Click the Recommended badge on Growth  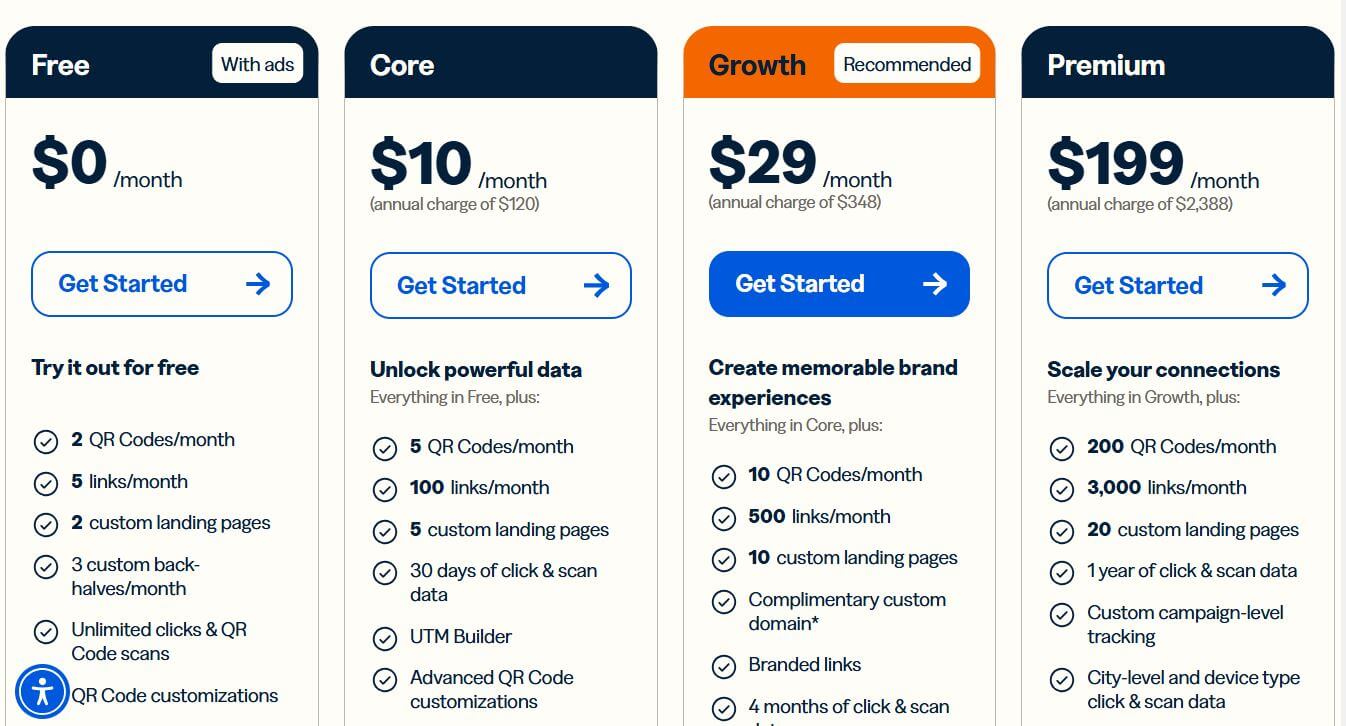click(x=907, y=65)
